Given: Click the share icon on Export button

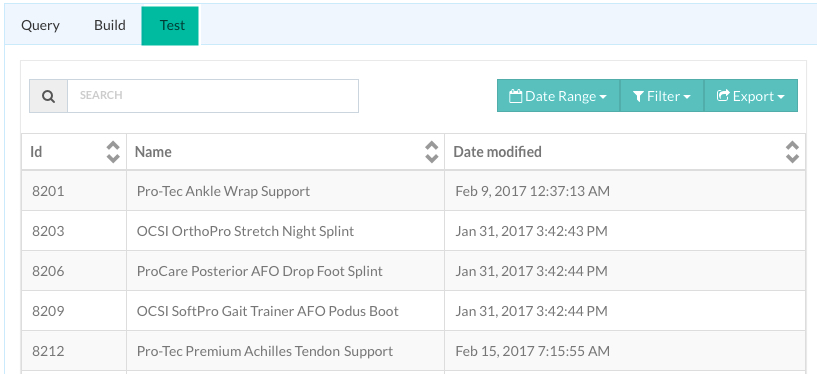Looking at the screenshot, I should [723, 95].
